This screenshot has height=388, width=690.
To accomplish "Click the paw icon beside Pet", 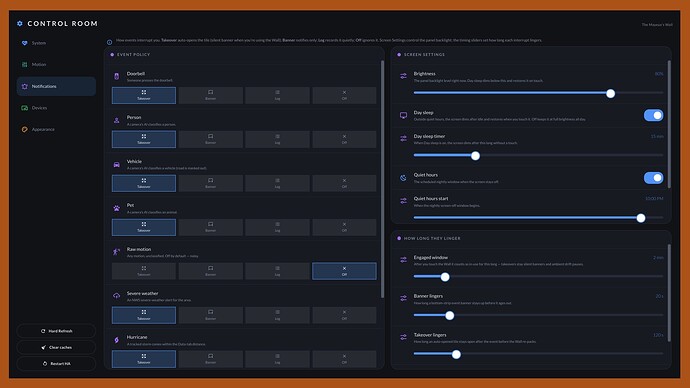I will tap(117, 208).
